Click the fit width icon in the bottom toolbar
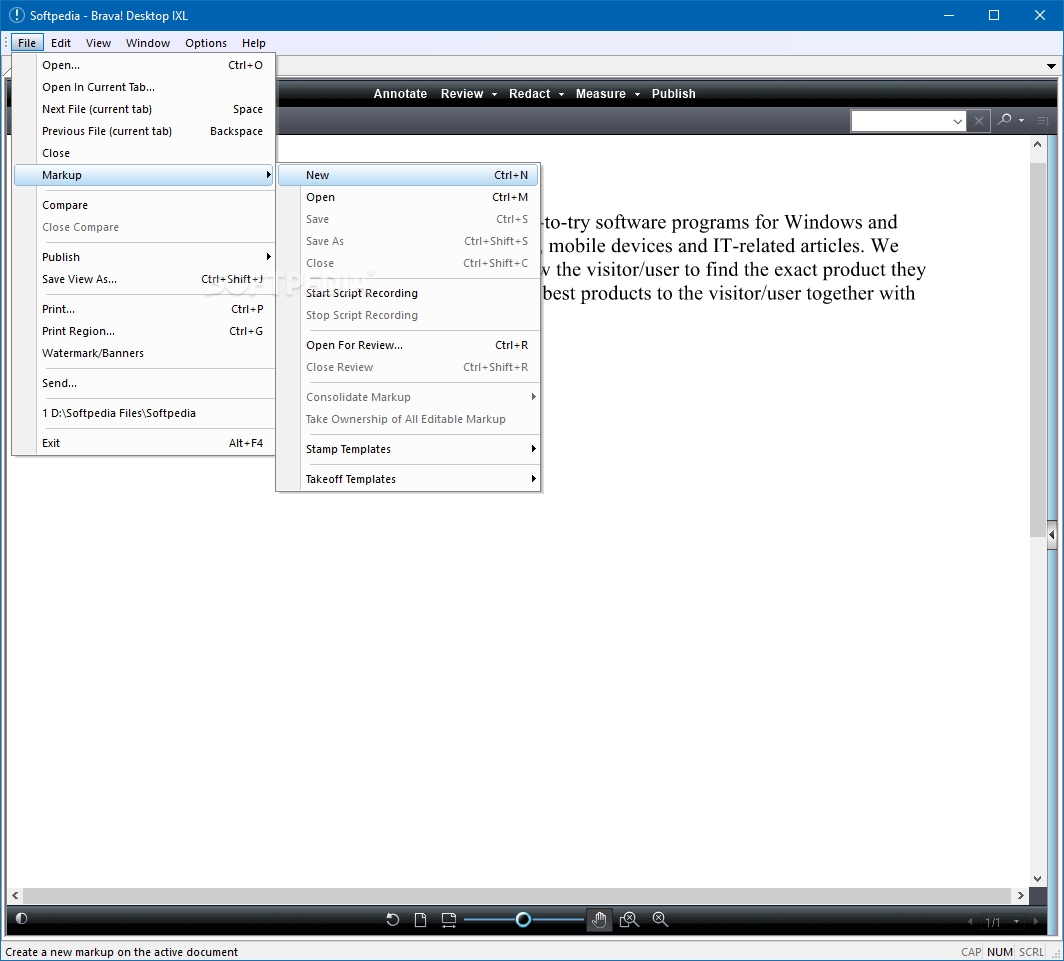 tap(449, 920)
